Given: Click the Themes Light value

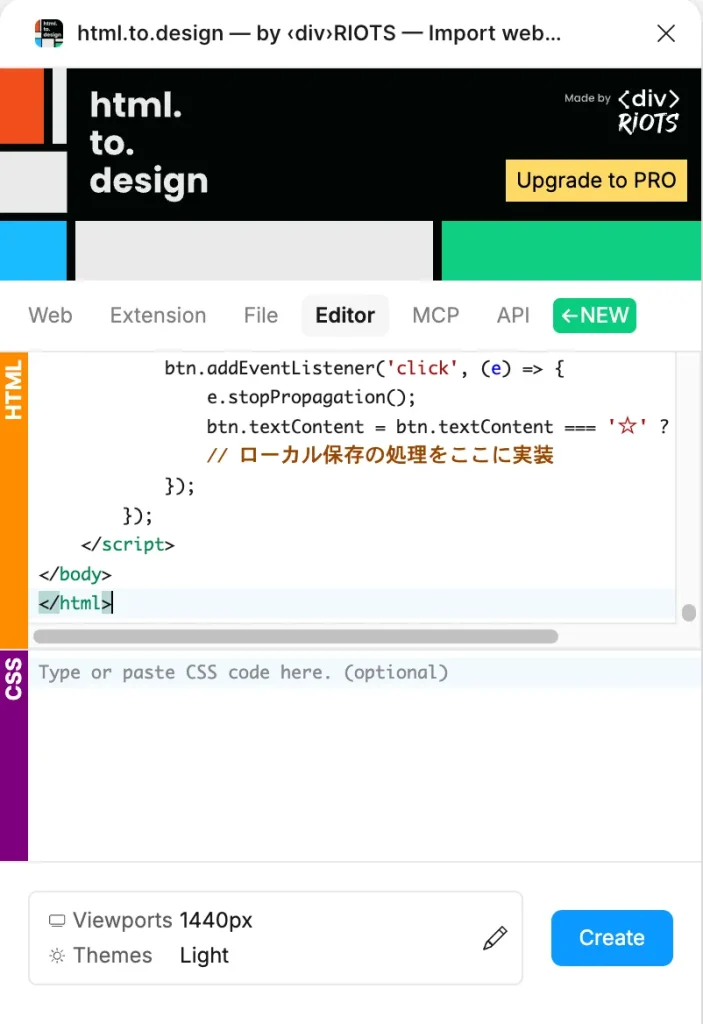Looking at the screenshot, I should click(204, 955).
